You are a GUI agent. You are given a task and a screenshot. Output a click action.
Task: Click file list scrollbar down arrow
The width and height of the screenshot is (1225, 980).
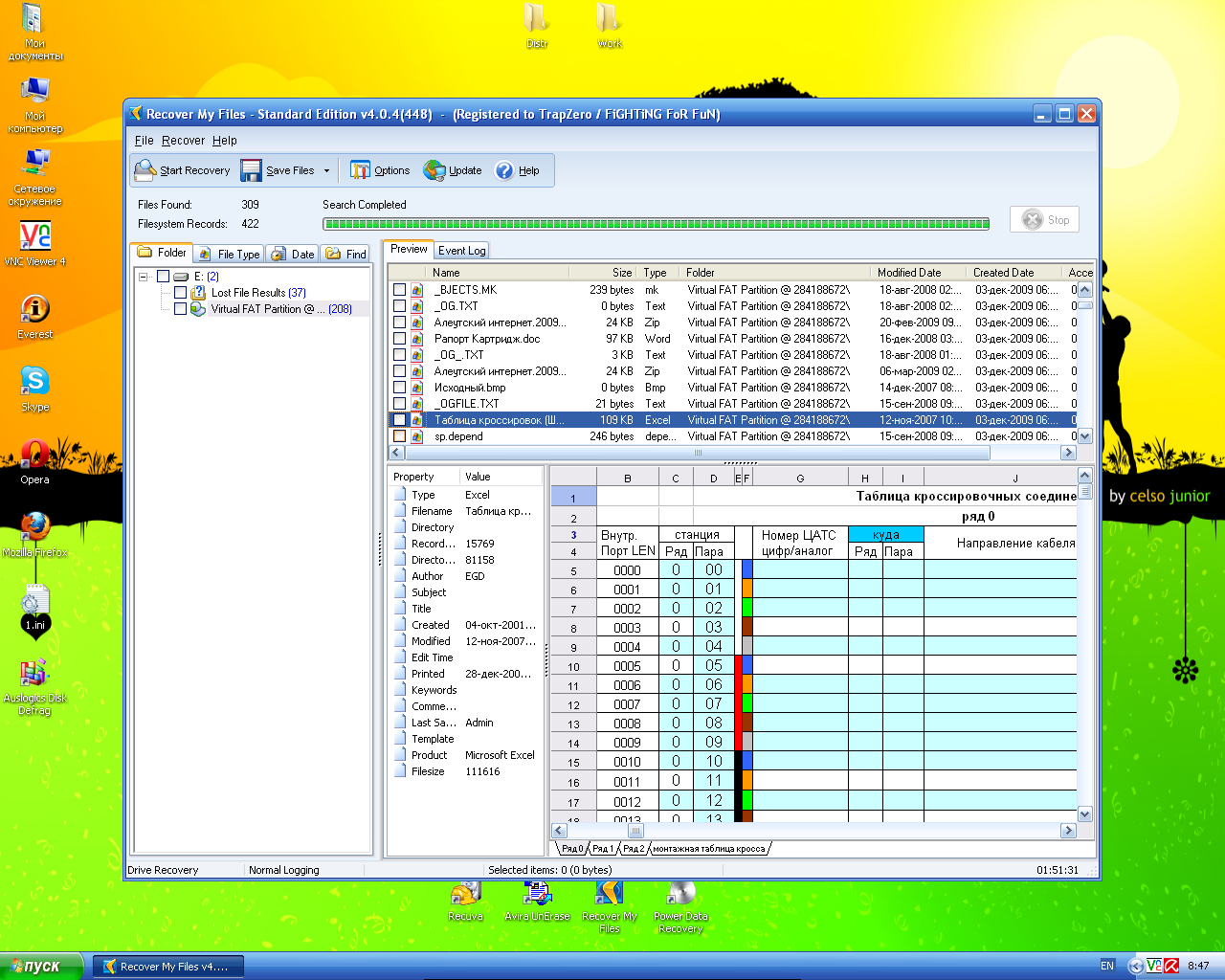tap(1084, 436)
